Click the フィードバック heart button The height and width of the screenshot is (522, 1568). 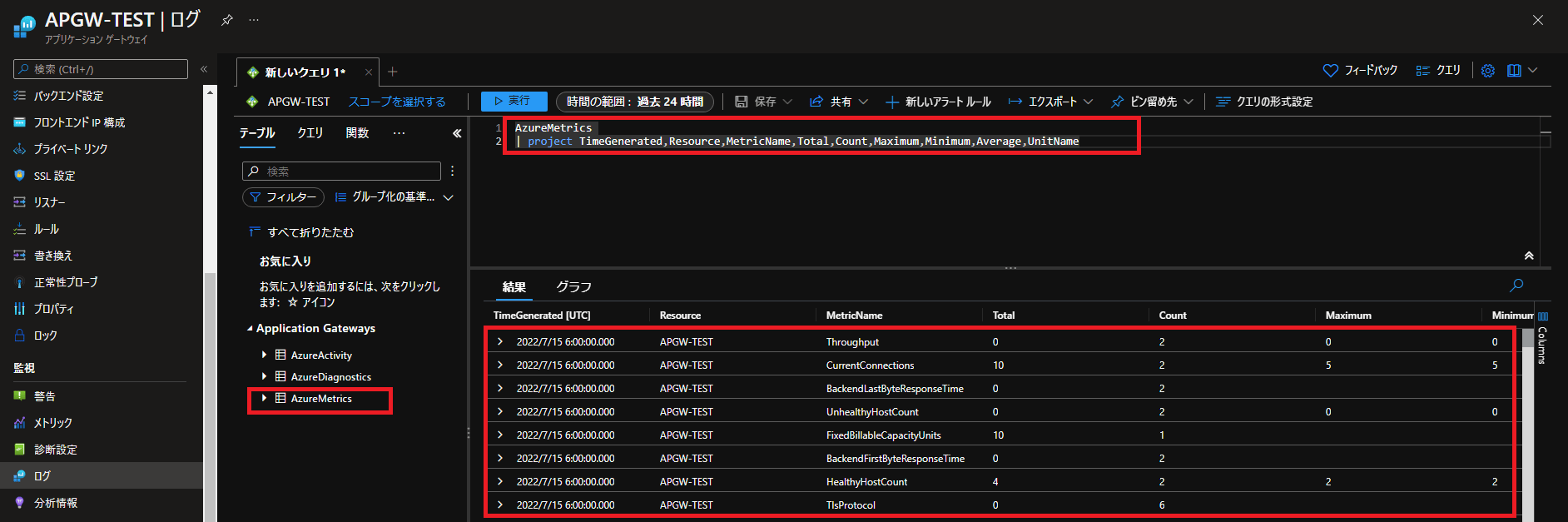point(1361,71)
